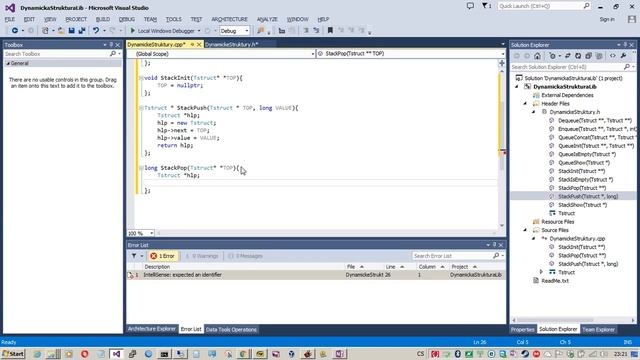Open the BUILD menu
The height and width of the screenshot is (360, 640).
coord(102,19)
